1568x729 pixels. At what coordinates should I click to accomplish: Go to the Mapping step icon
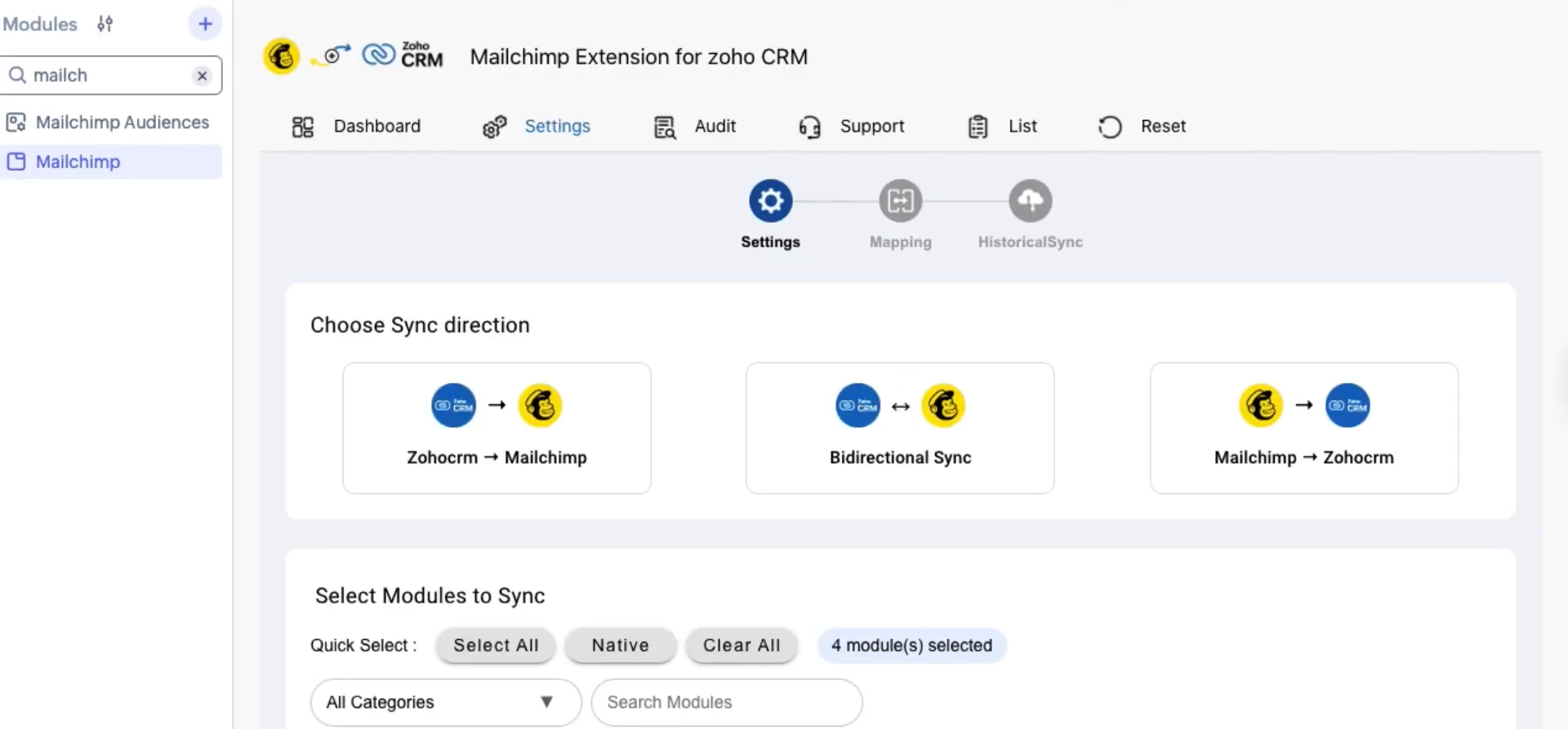901,201
